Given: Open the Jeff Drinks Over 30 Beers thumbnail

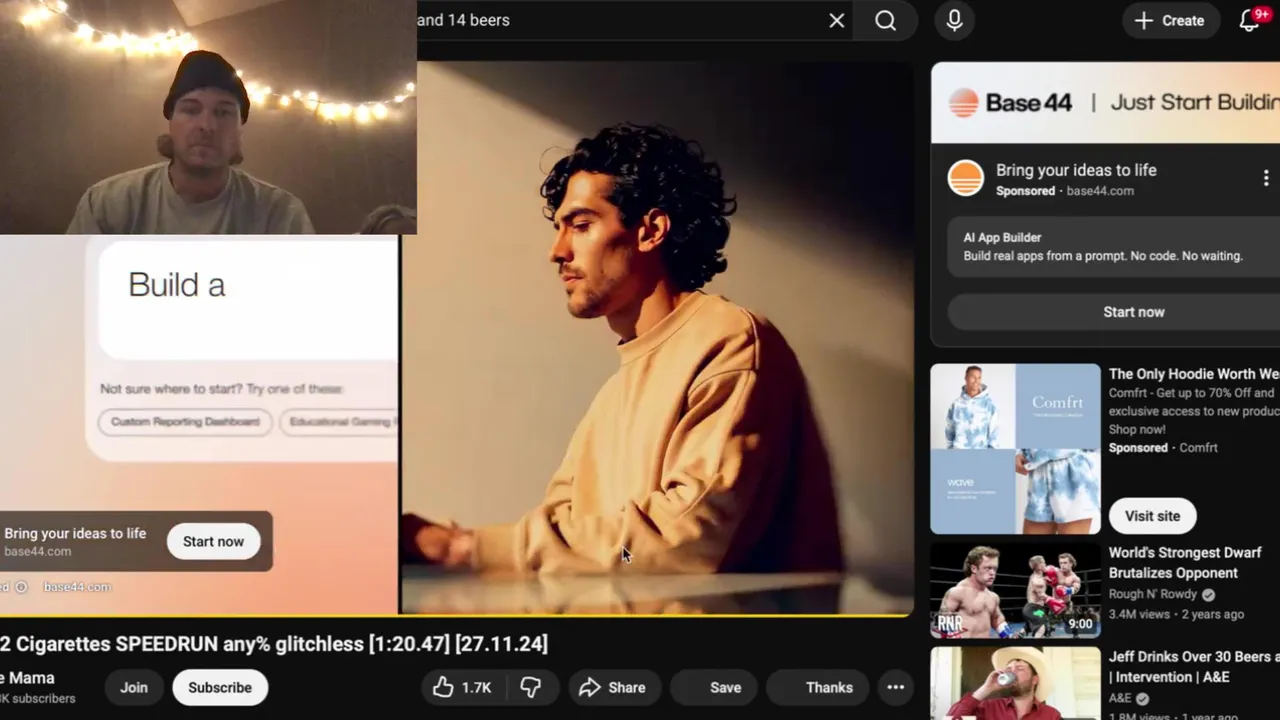Looking at the screenshot, I should point(1015,683).
